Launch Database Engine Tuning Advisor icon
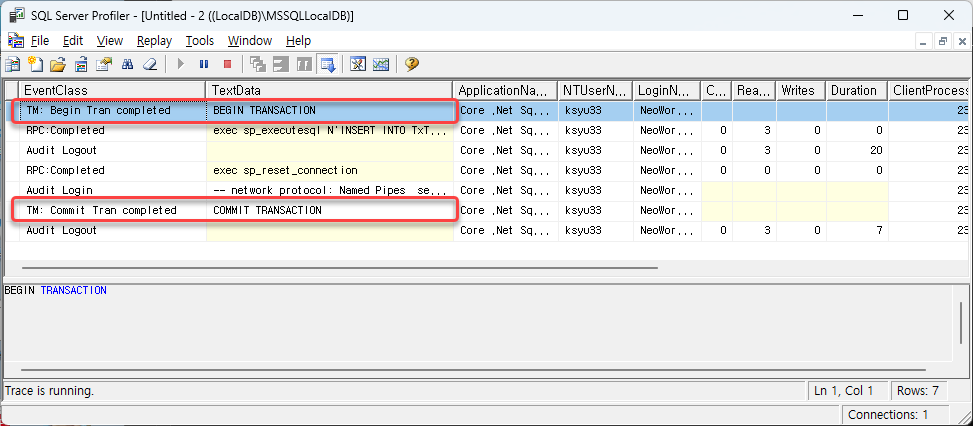 tap(358, 64)
